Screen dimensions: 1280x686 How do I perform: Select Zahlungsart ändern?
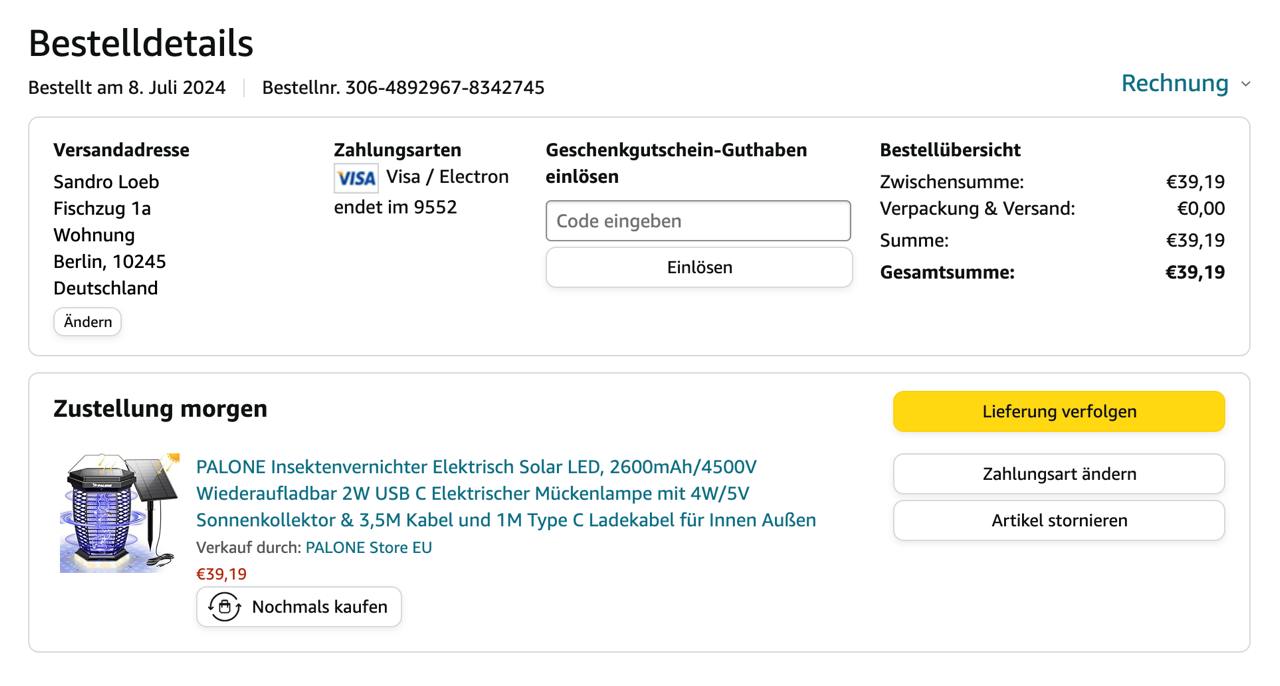1058,474
